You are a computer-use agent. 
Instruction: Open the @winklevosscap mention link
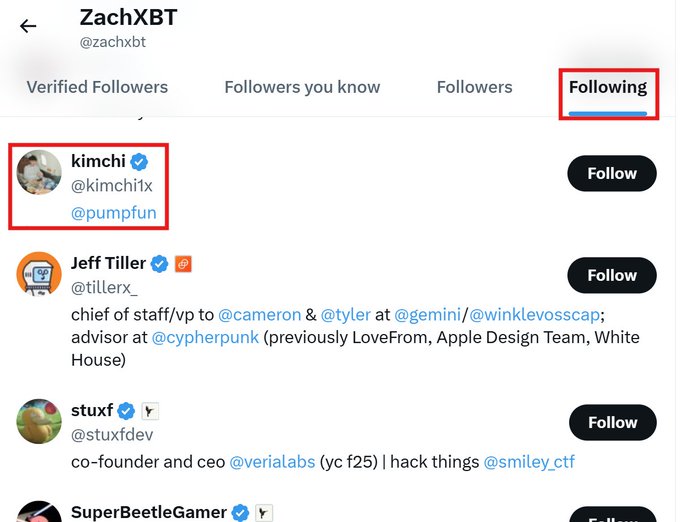pyautogui.click(x=534, y=314)
